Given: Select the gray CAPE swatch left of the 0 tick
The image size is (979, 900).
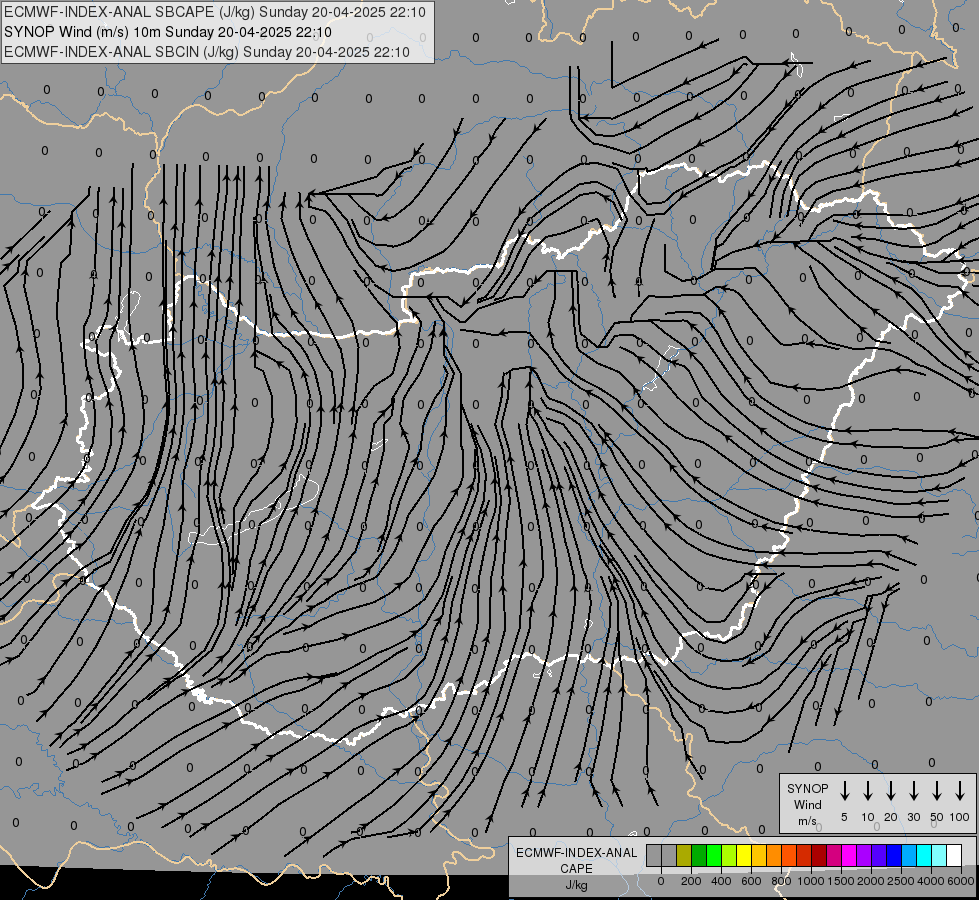Looking at the screenshot, I should tap(654, 855).
